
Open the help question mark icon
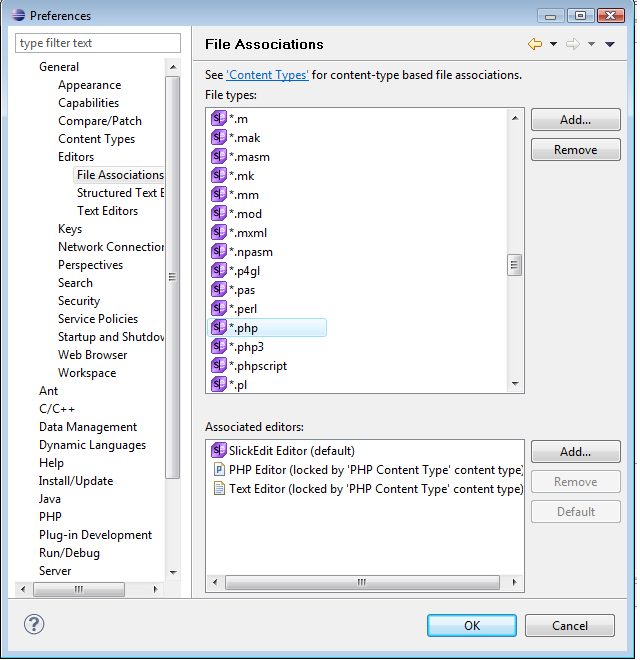click(x=34, y=624)
